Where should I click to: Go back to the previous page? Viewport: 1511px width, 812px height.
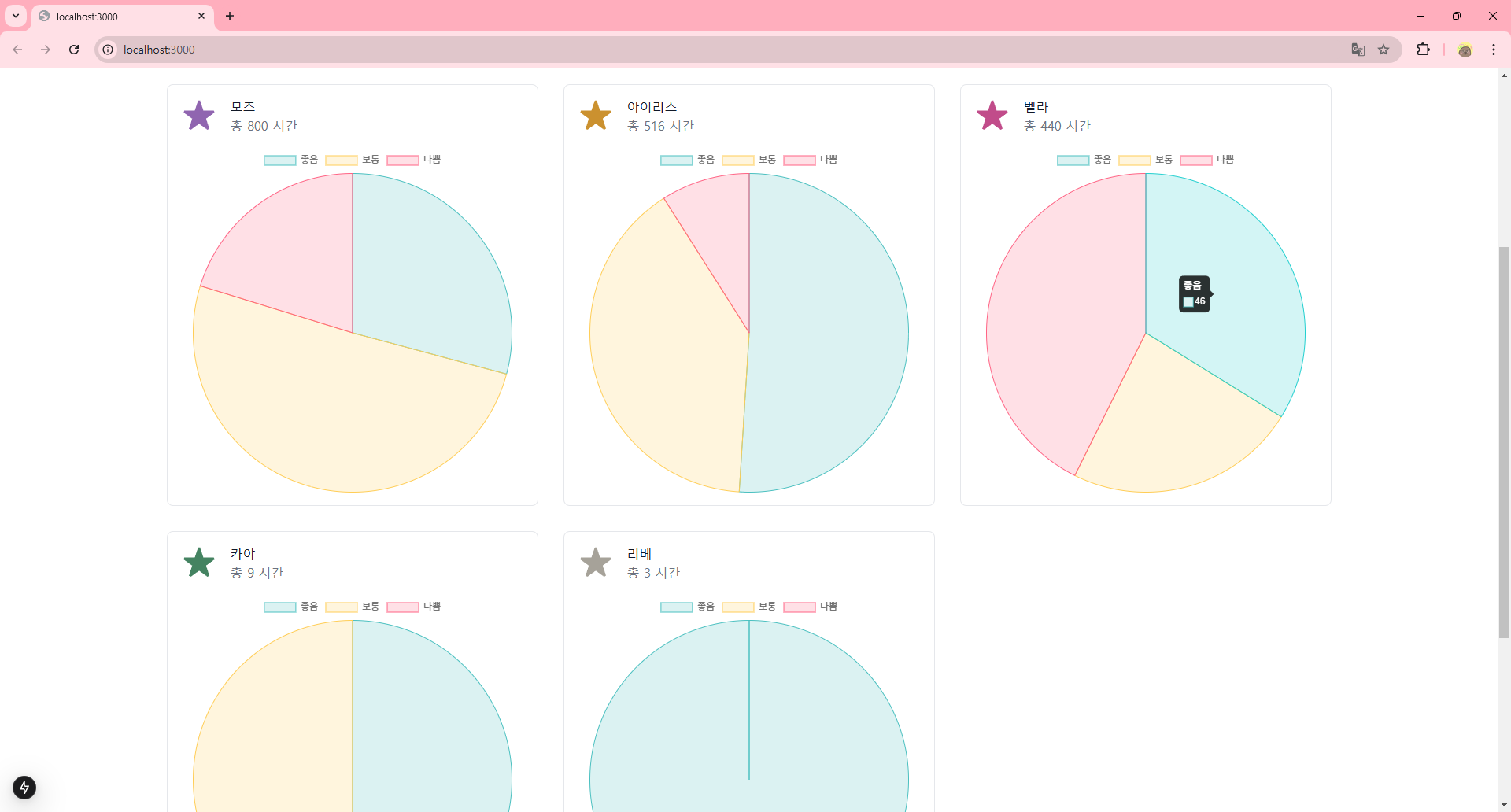[17, 50]
